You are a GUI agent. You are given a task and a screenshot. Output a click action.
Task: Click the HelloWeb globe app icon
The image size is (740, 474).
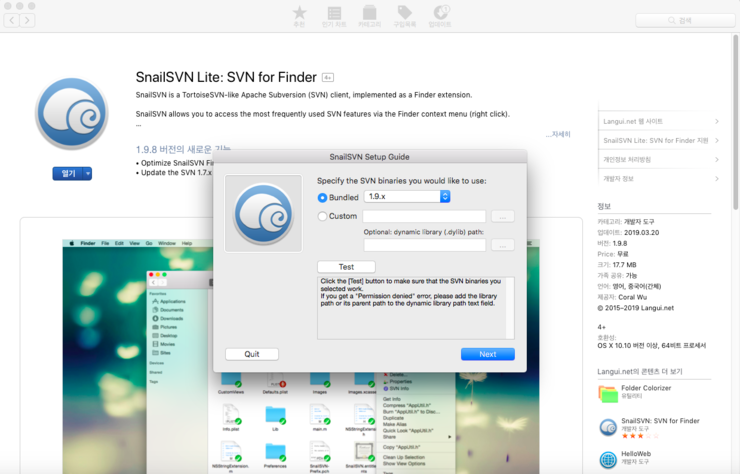608,459
